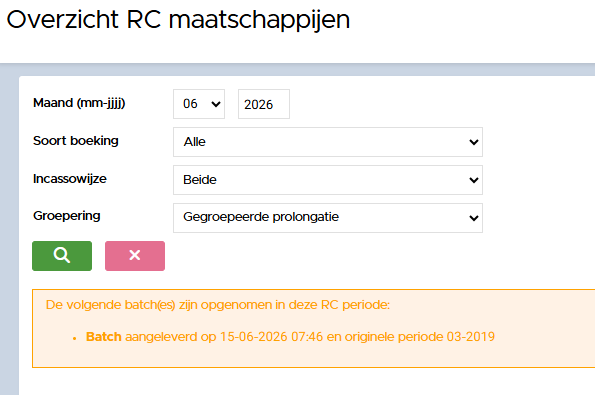Click the 'De volgende batch(es)' message text

218,305
